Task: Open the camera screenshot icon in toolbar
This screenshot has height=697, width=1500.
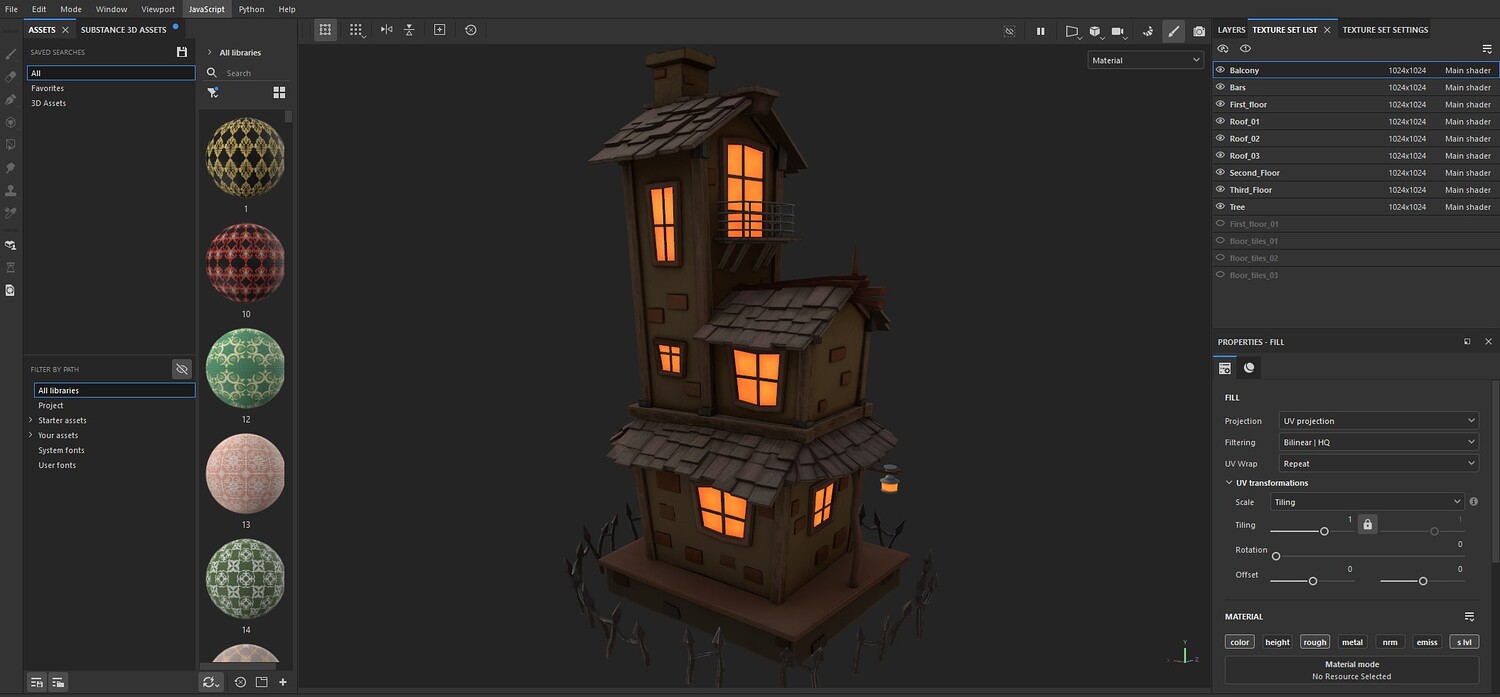Action: 1199,31
